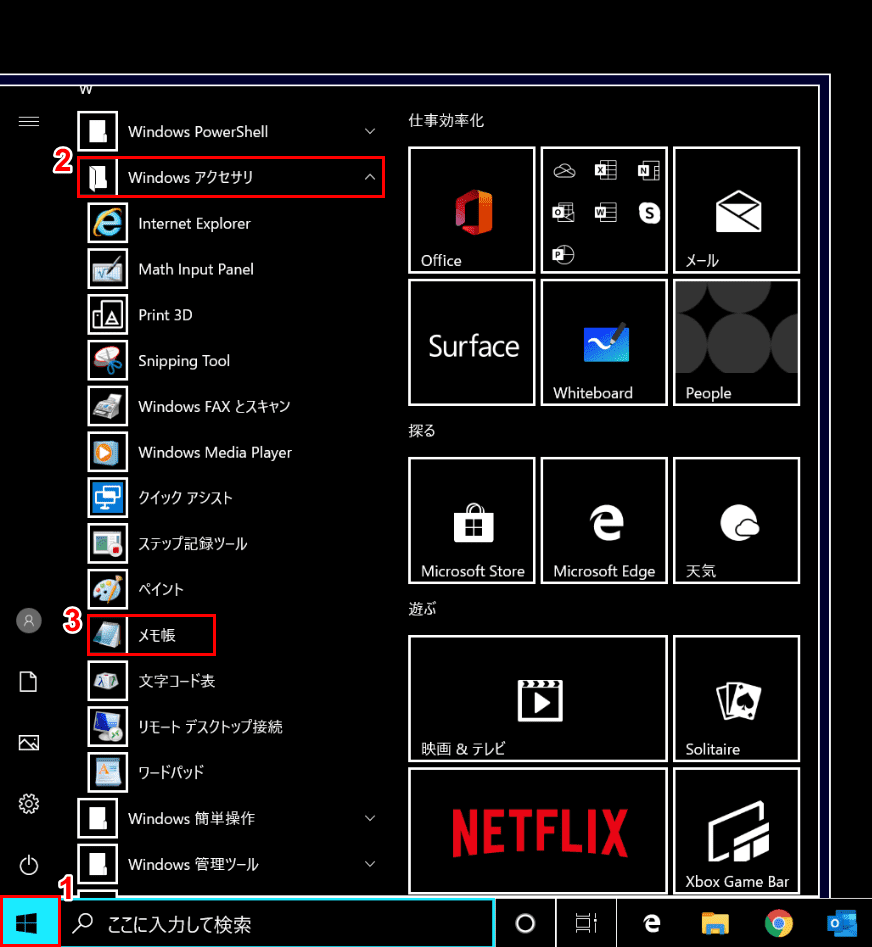Open the Office tile
The image size is (872, 947).
(472, 210)
